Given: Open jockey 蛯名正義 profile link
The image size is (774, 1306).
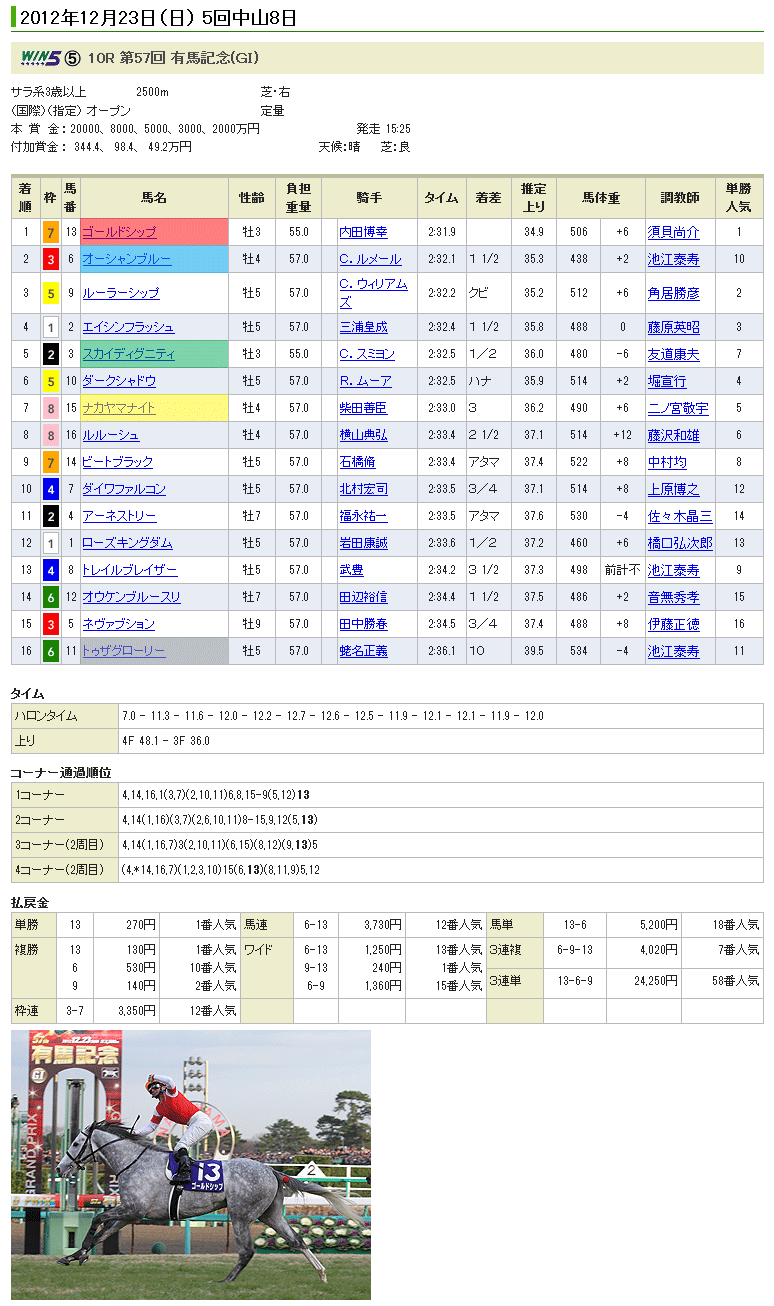Looking at the screenshot, I should click(363, 651).
